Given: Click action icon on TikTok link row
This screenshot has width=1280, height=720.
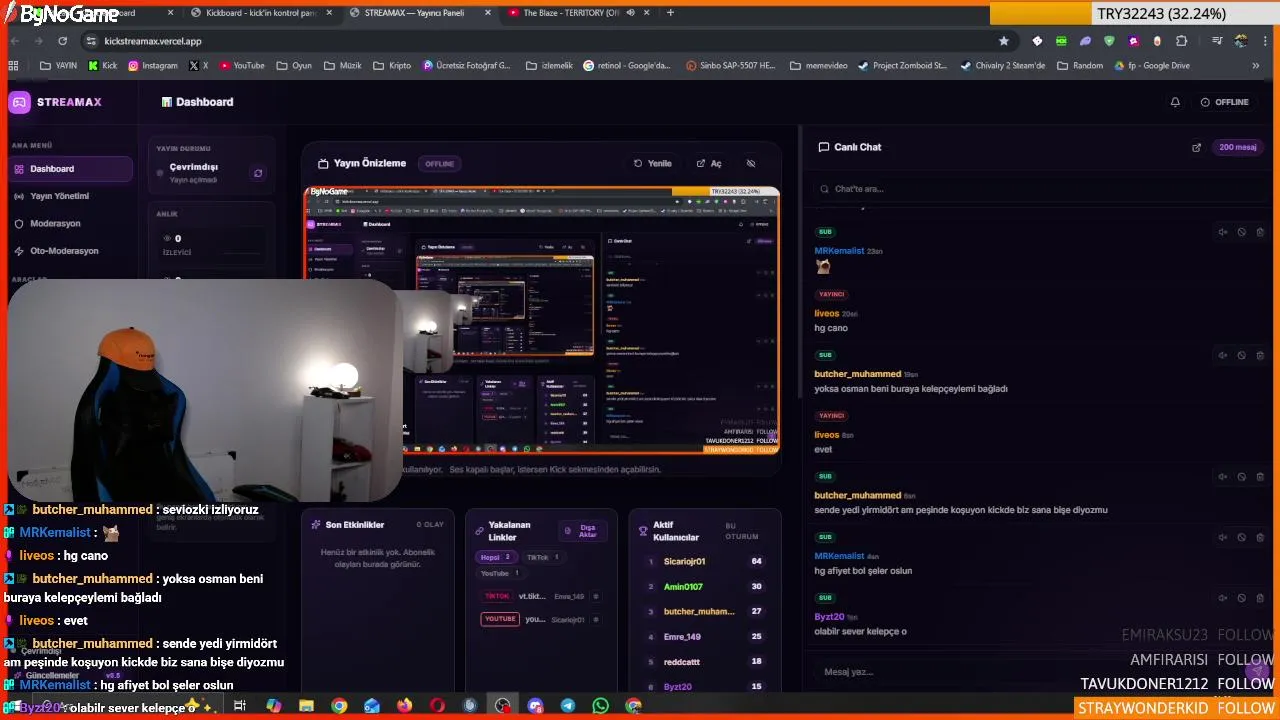Looking at the screenshot, I should coord(596,596).
